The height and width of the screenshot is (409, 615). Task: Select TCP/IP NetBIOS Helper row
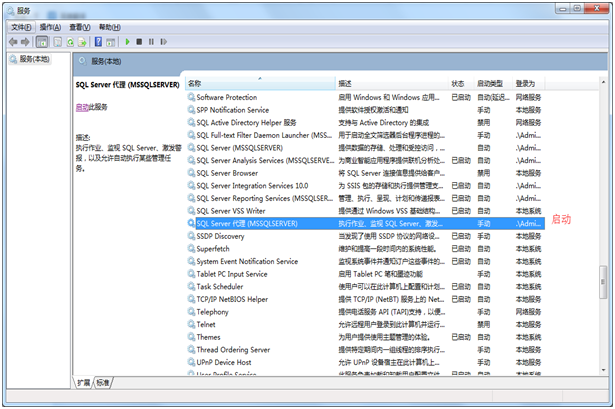[x=366, y=299]
